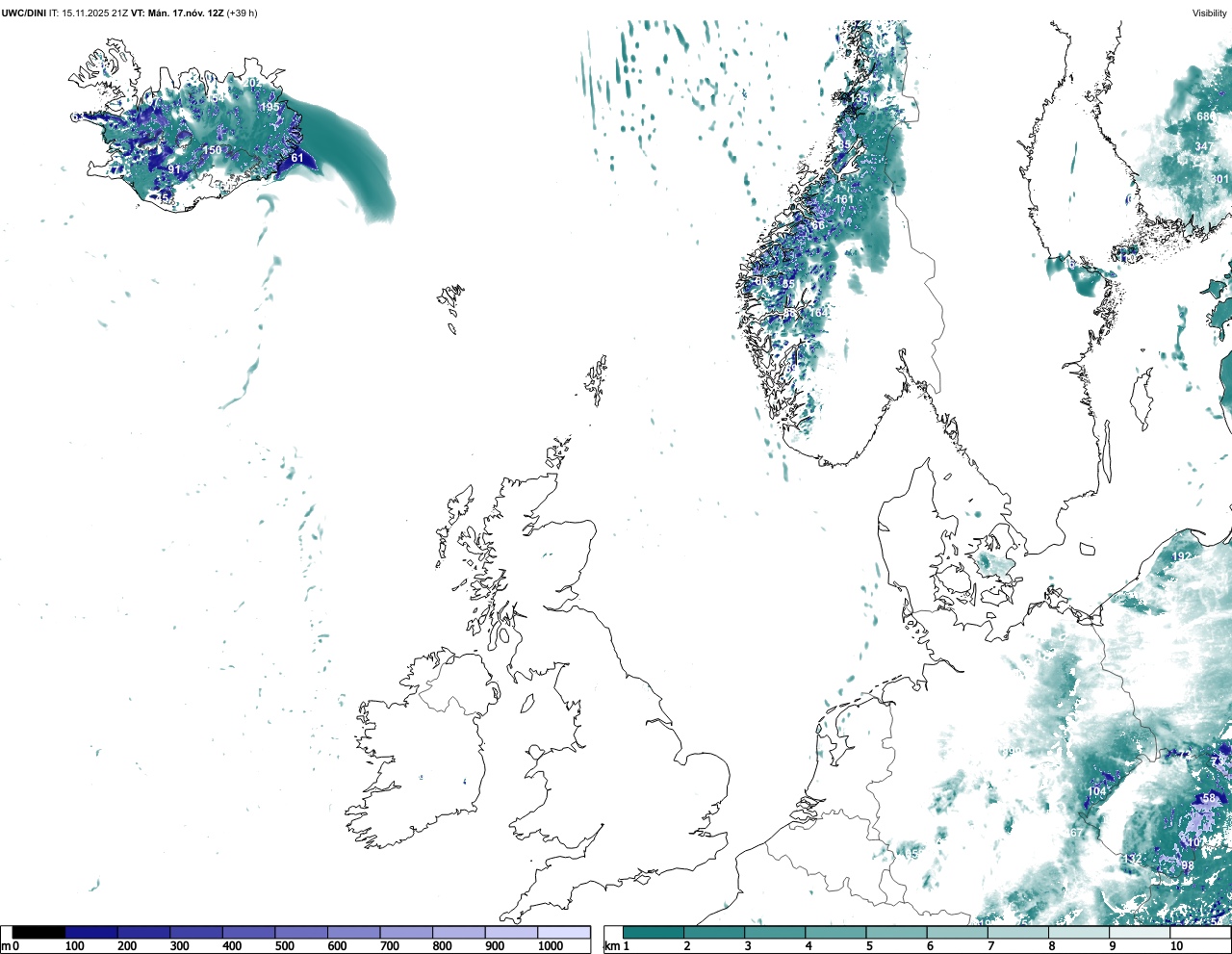Click the black 0–100 m legend swatch
1232x954 pixels.
(38, 933)
